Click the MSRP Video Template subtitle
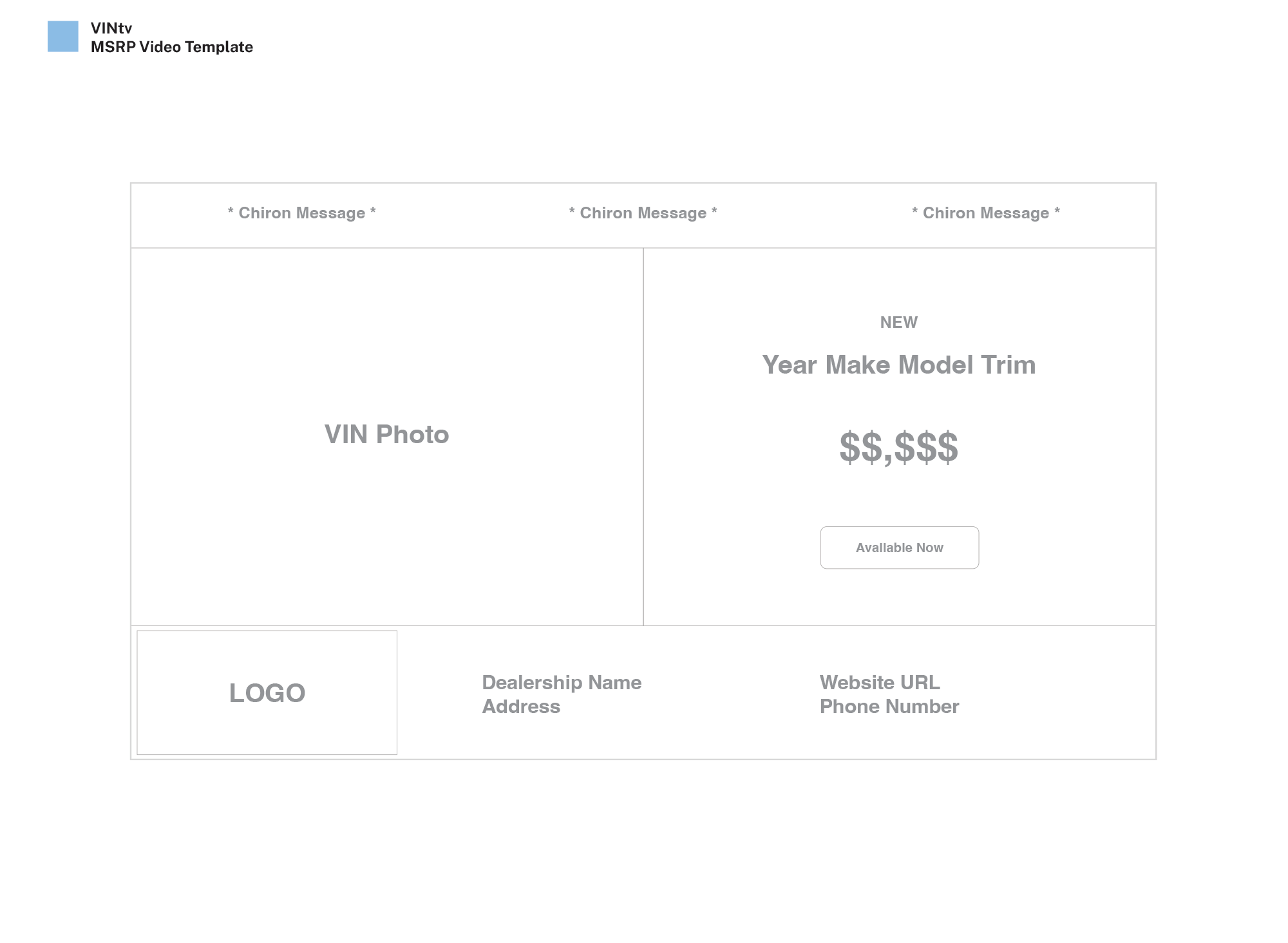Image resolution: width=1288 pixels, height=943 pixels. click(x=172, y=47)
